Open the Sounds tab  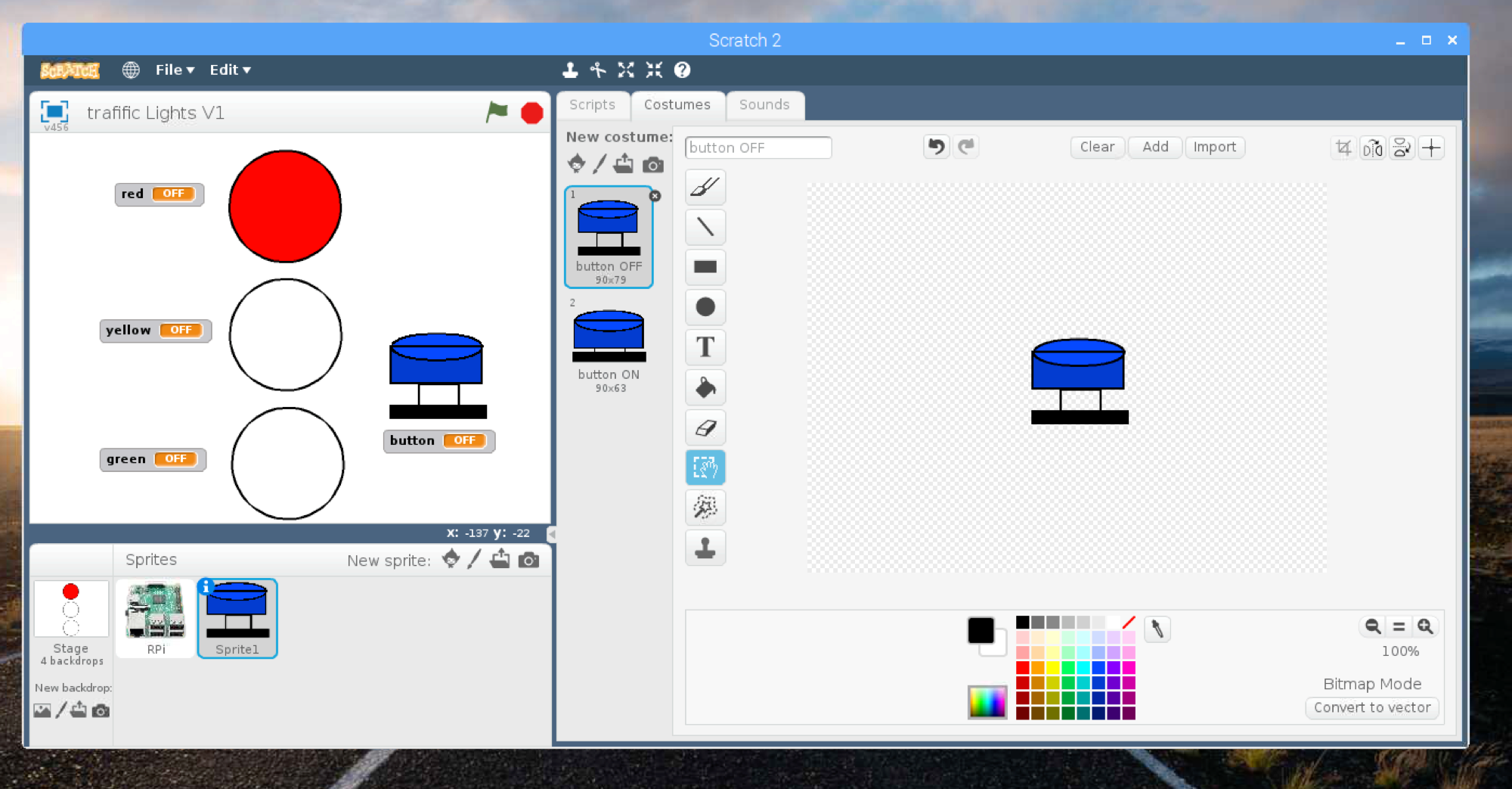point(765,104)
